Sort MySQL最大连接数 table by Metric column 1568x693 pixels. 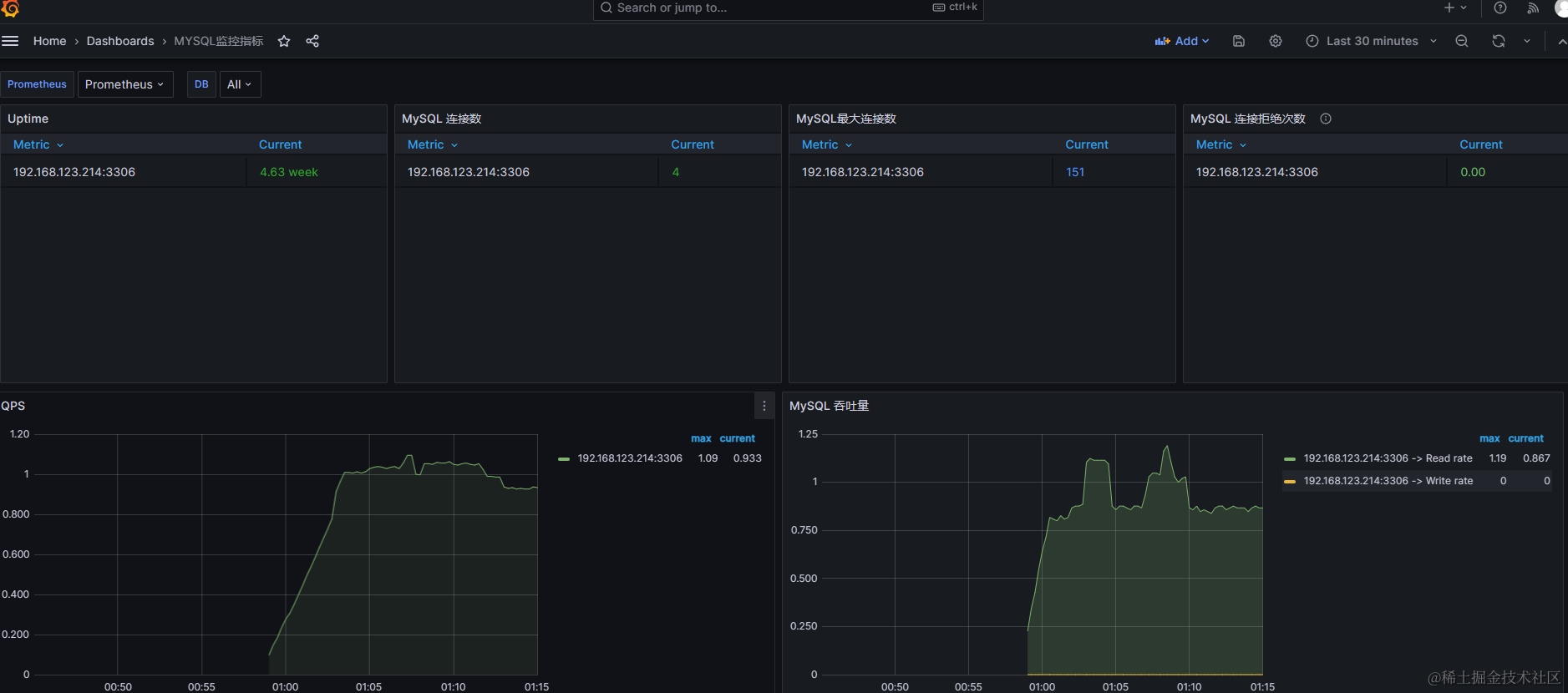(x=827, y=144)
